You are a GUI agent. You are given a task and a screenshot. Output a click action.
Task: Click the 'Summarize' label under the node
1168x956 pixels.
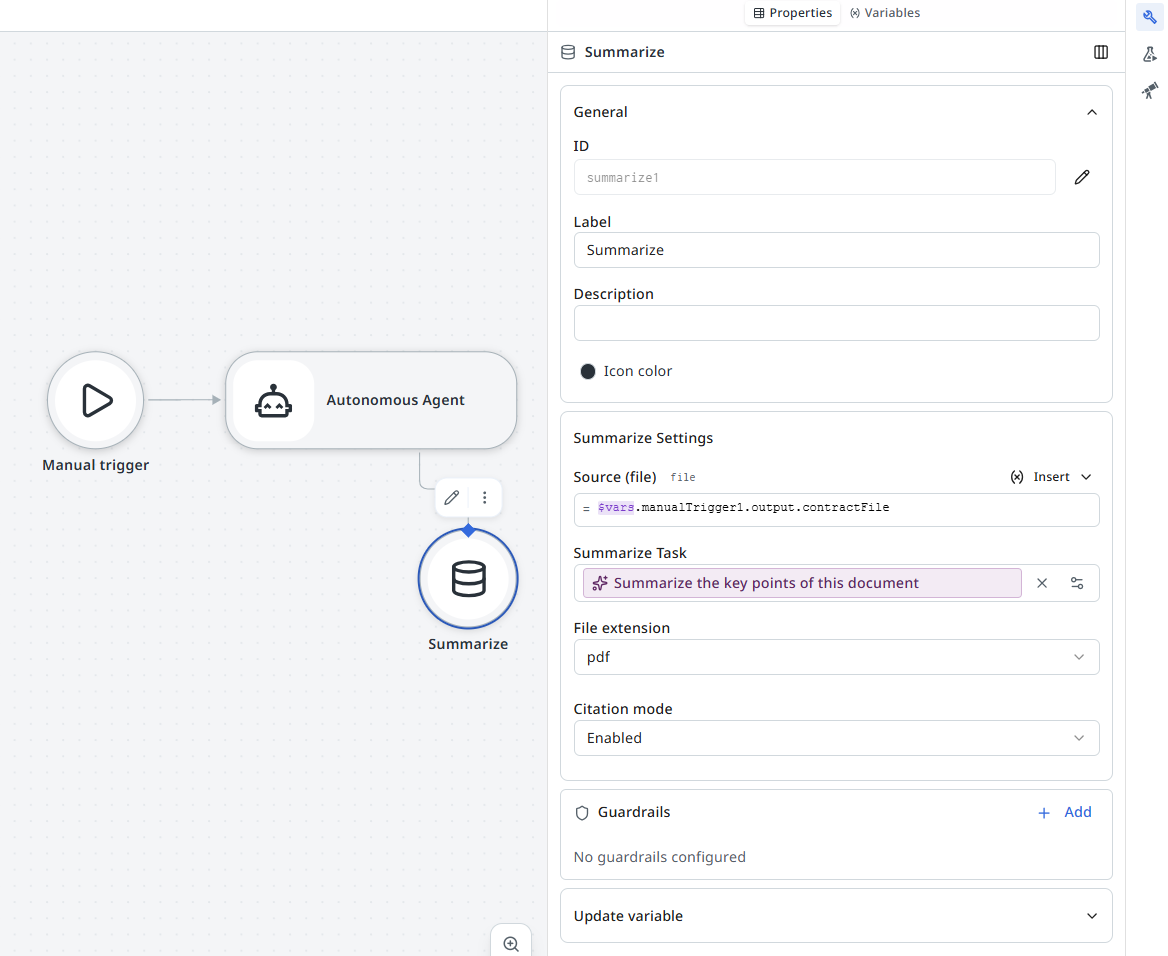click(468, 644)
